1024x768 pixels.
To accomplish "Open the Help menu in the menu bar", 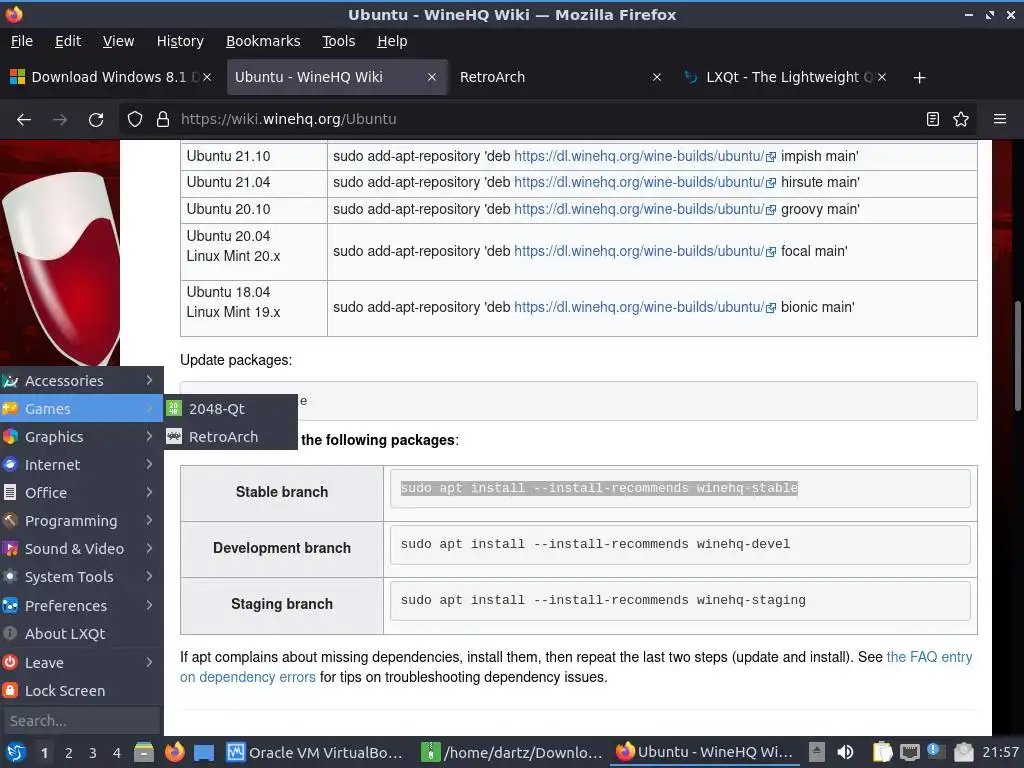I will [x=392, y=41].
